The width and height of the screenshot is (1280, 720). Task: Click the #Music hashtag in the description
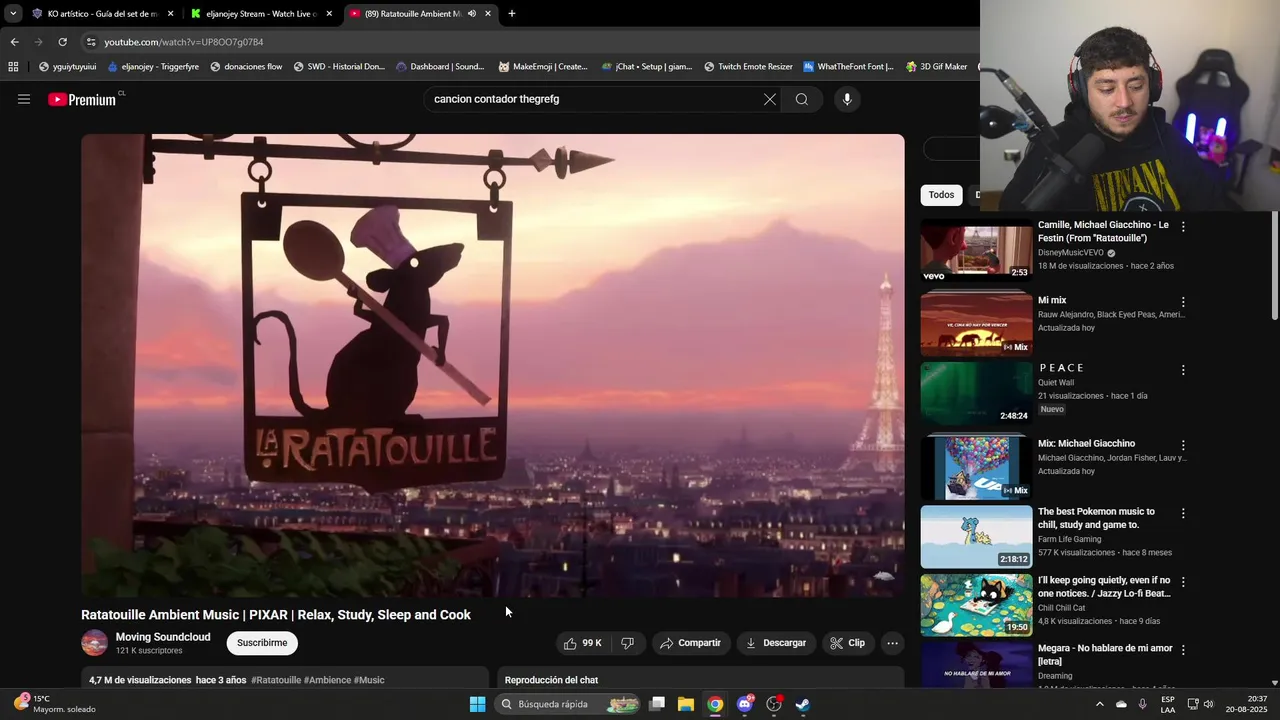(369, 680)
